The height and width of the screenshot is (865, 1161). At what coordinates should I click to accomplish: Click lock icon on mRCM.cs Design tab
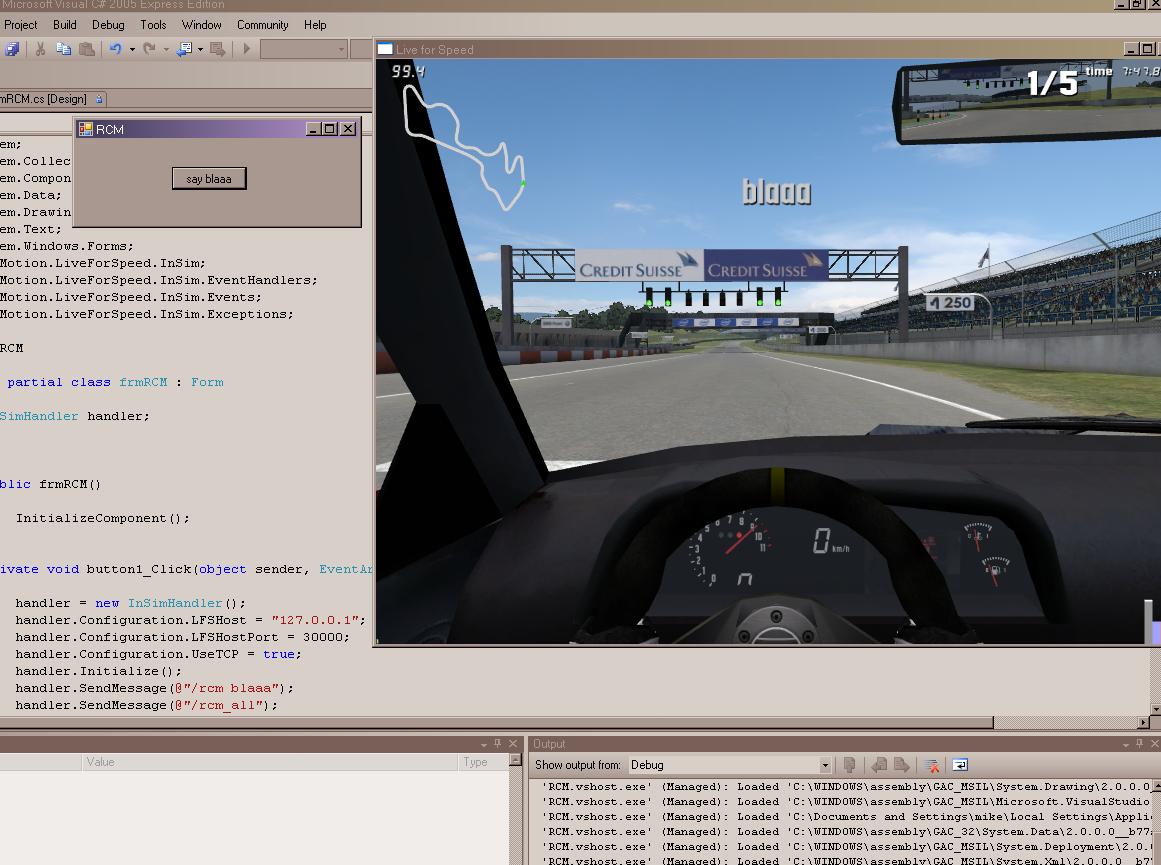point(99,98)
